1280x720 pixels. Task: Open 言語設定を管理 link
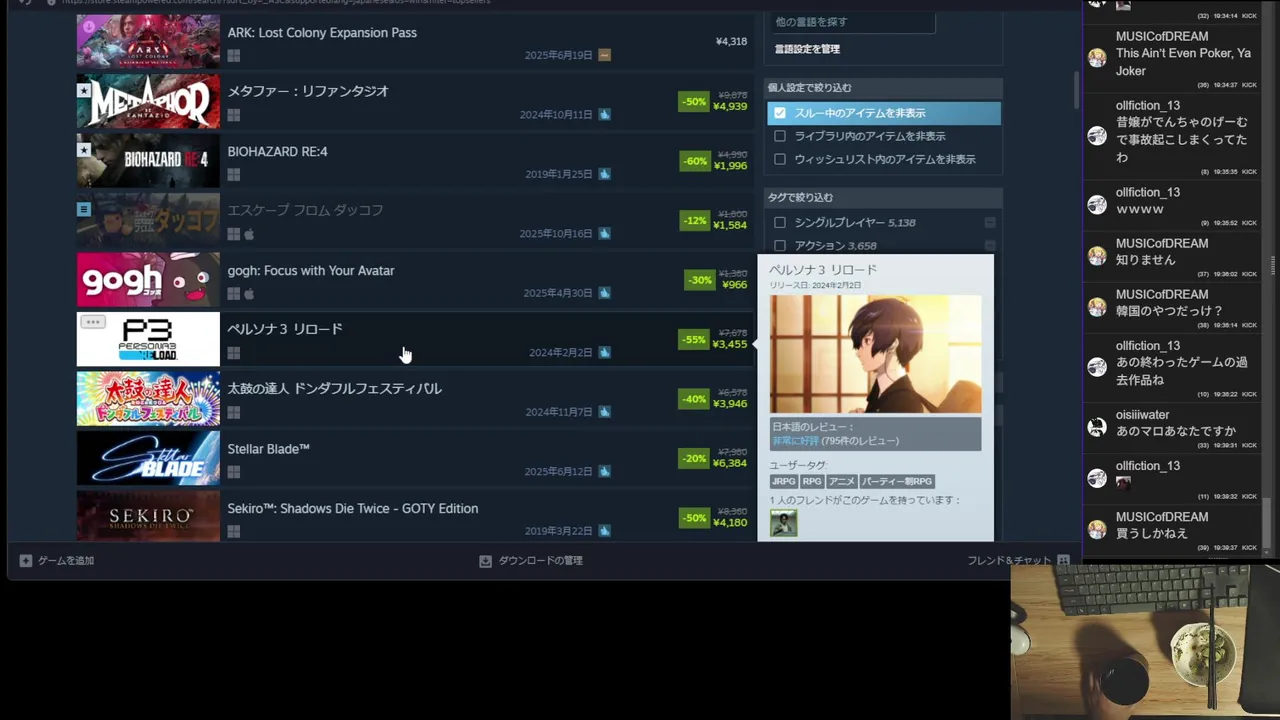click(807, 49)
